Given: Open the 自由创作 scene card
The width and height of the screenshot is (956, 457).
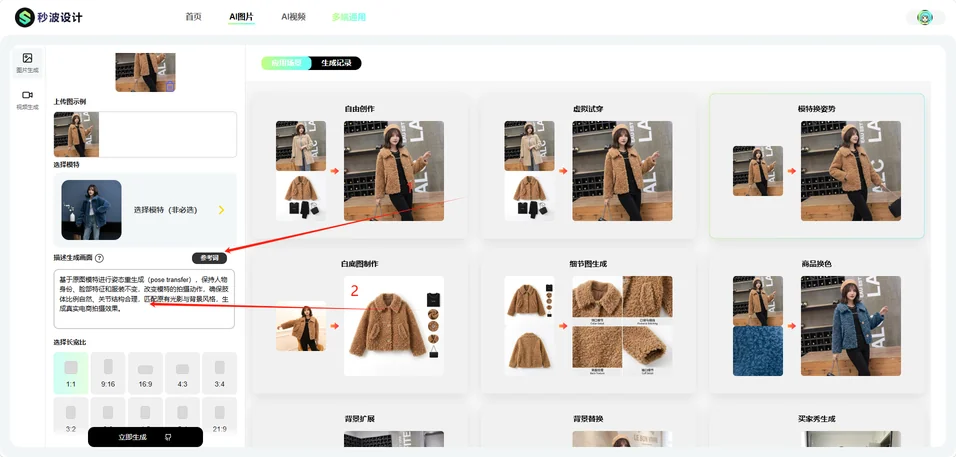Looking at the screenshot, I should click(360, 166).
